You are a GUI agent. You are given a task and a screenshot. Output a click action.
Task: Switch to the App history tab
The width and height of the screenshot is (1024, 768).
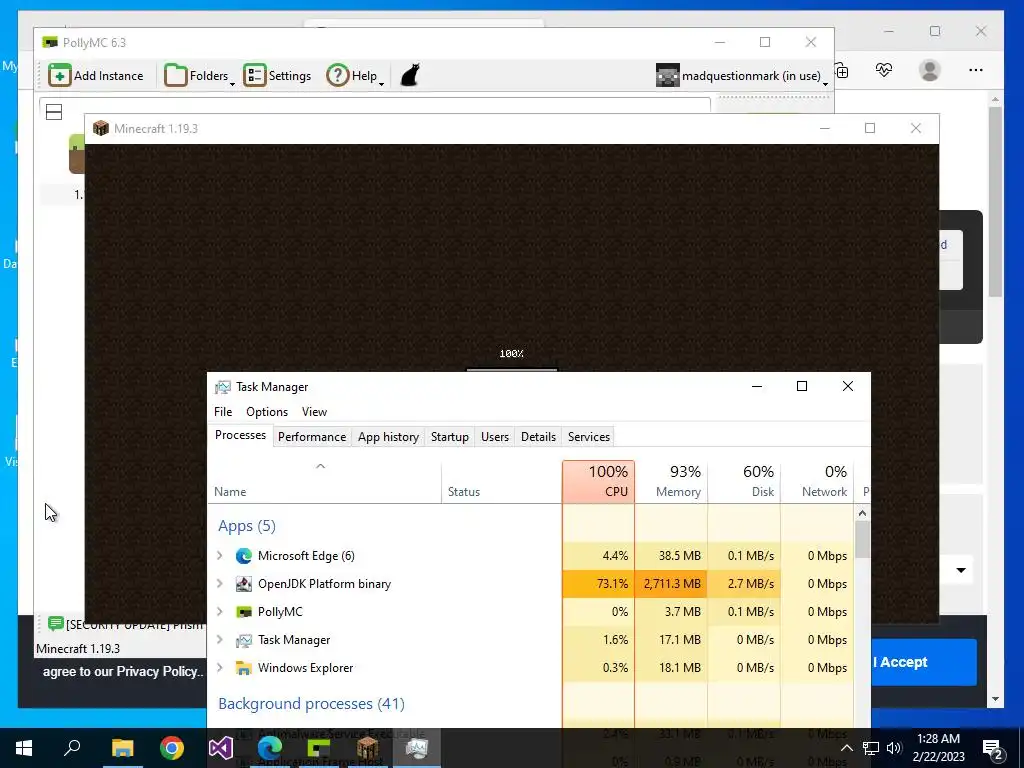[x=388, y=437]
